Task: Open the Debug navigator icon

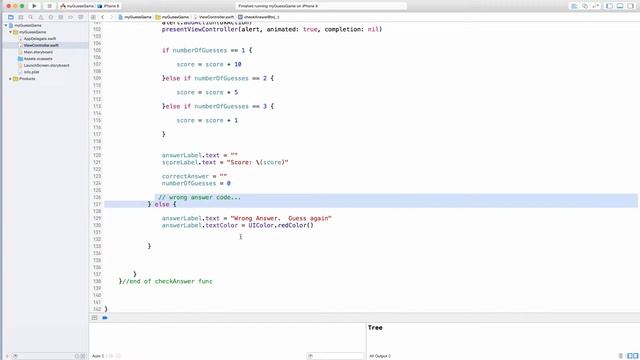Action: [61, 17]
